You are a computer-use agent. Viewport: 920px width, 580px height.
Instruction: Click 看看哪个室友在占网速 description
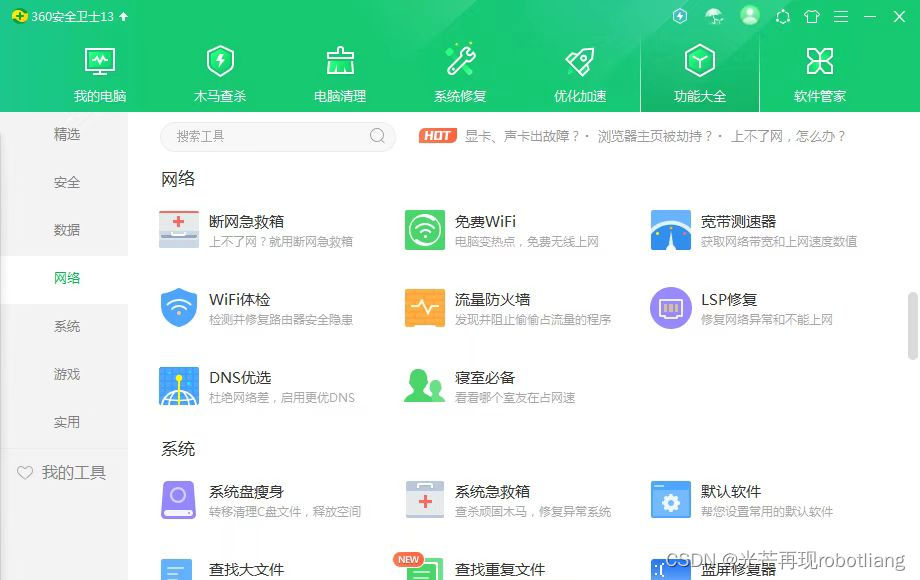click(x=515, y=398)
